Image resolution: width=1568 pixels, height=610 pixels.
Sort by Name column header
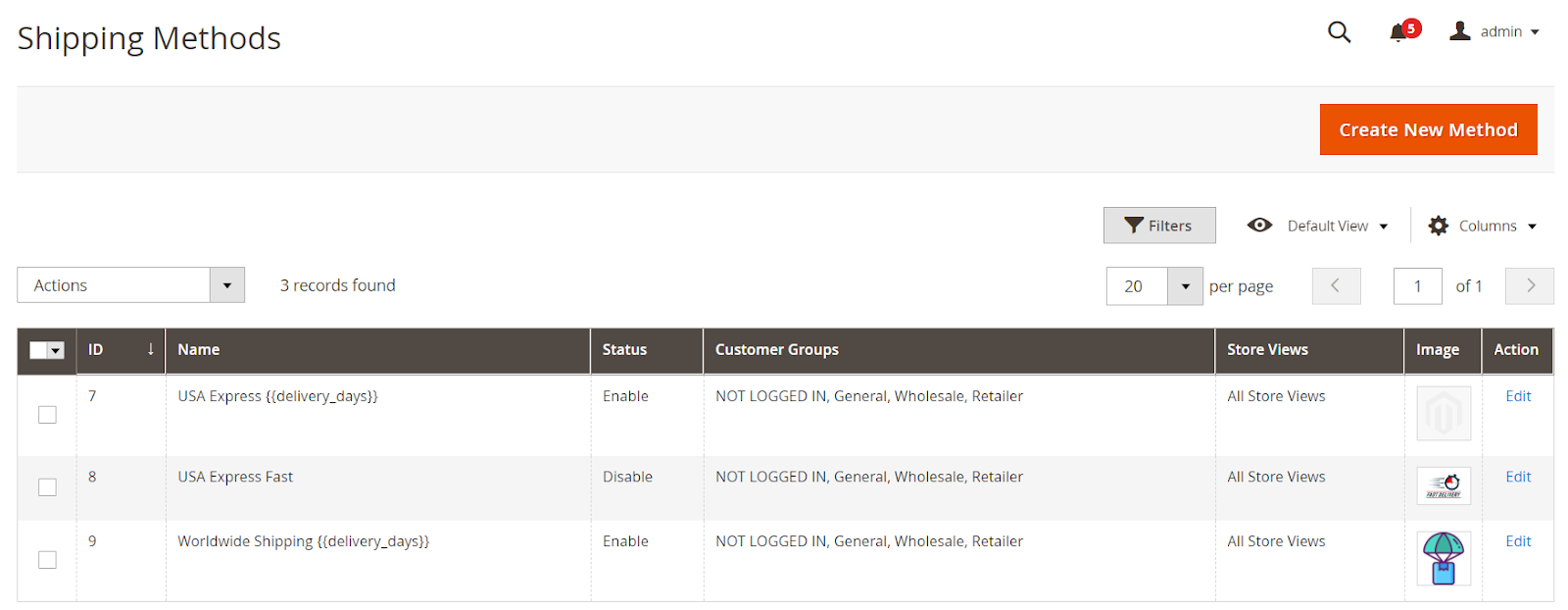pos(199,350)
